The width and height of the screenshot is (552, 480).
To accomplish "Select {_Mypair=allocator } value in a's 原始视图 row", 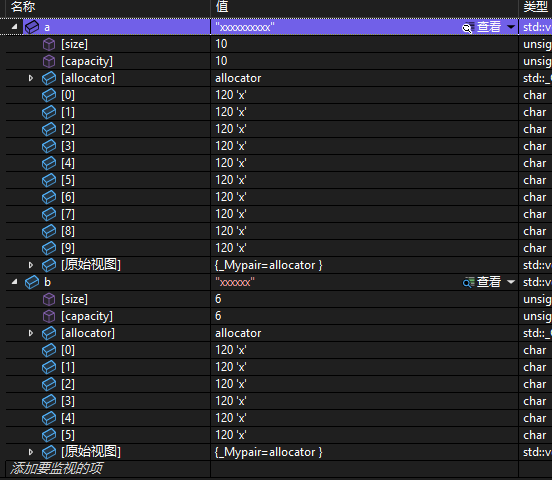I will (269, 265).
